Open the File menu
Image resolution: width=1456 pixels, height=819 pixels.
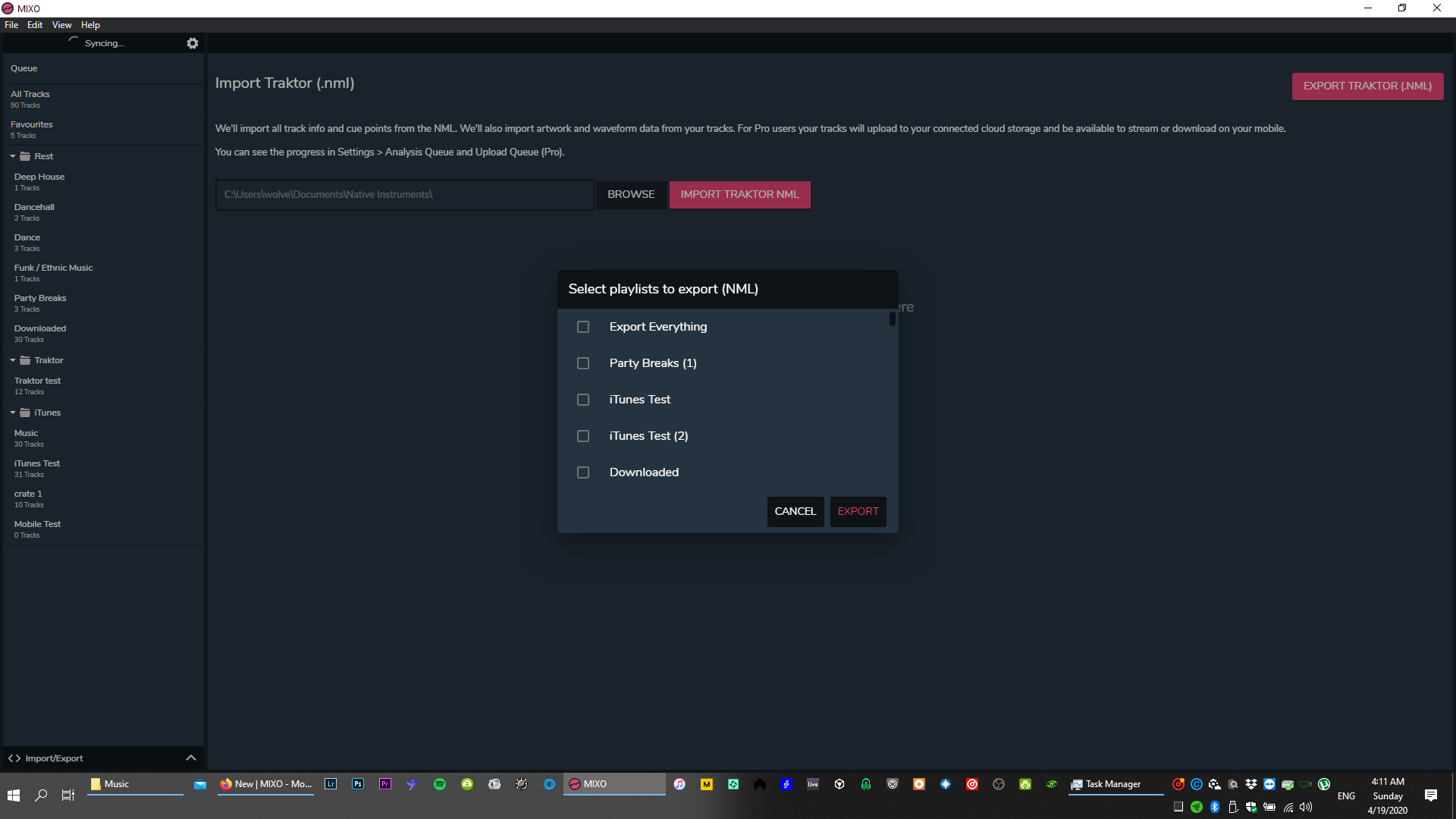(11, 25)
